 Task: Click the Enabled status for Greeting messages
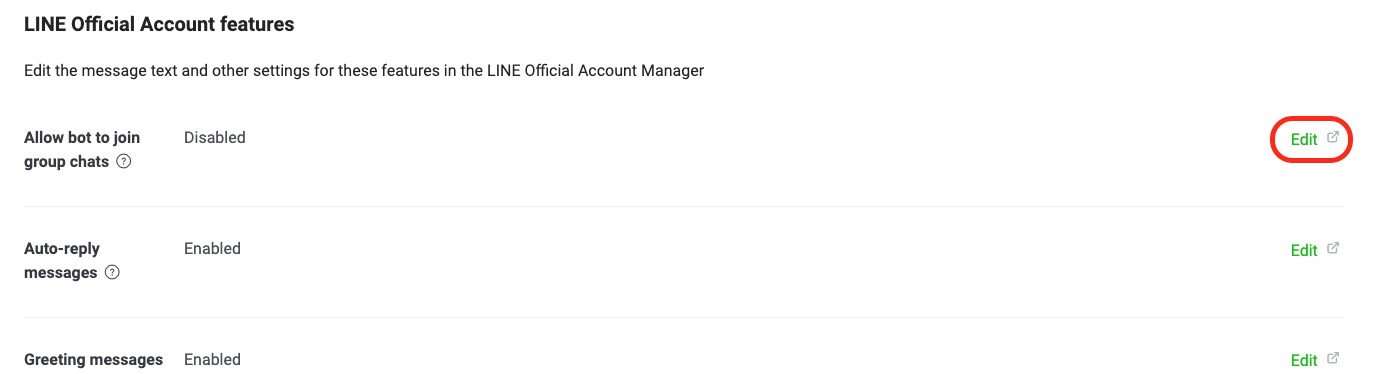click(212, 360)
